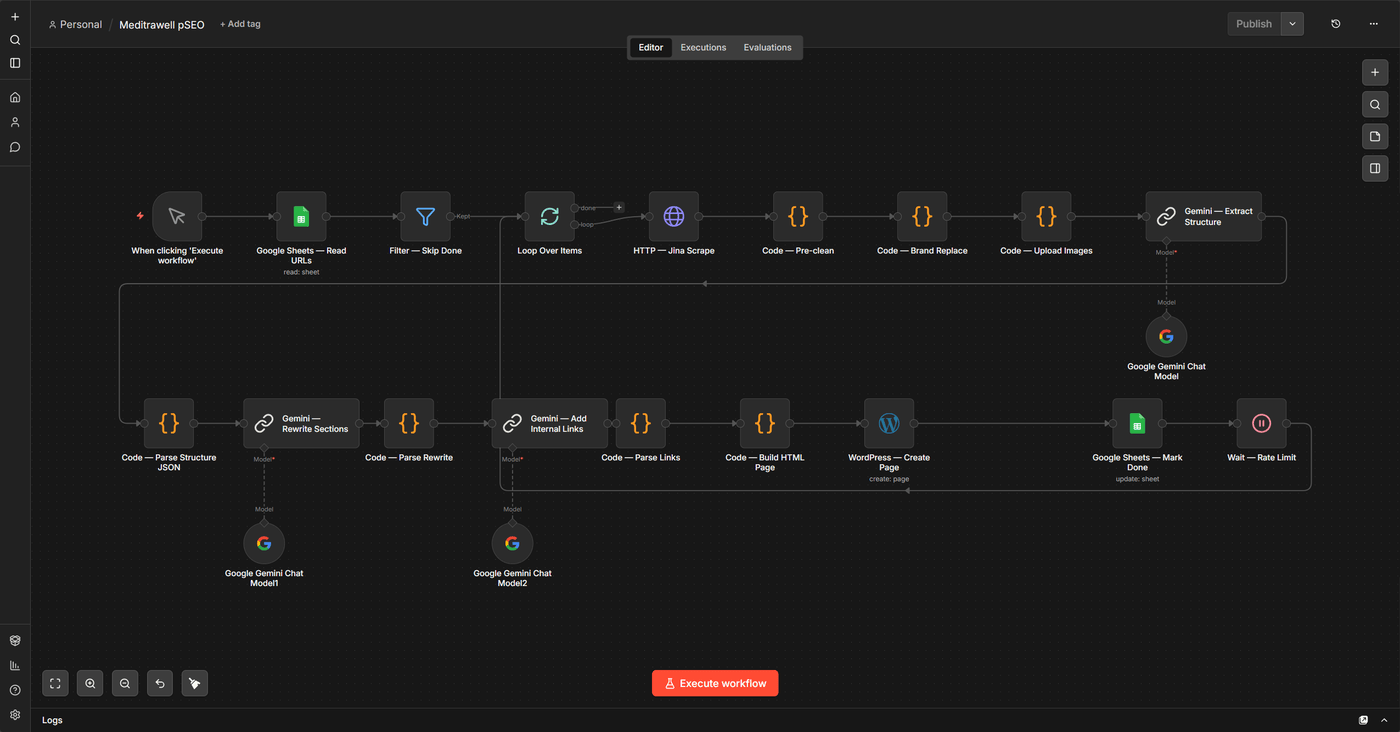Open the chat icon in sidebar

(x=15, y=147)
